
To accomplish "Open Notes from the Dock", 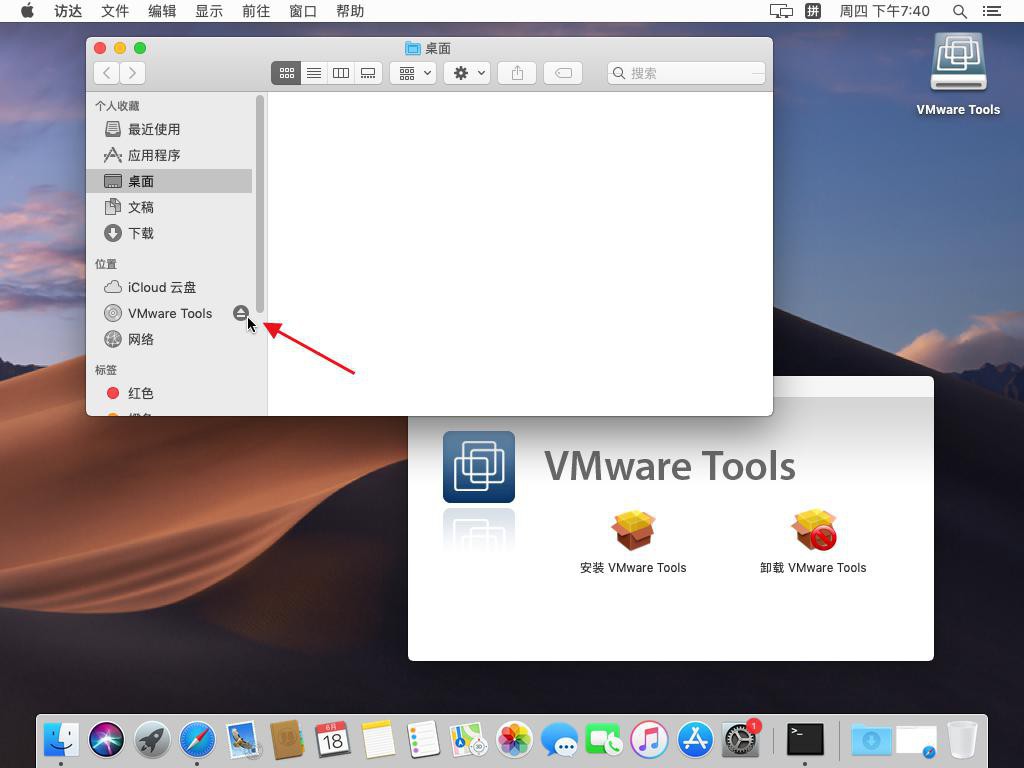I will tap(378, 740).
